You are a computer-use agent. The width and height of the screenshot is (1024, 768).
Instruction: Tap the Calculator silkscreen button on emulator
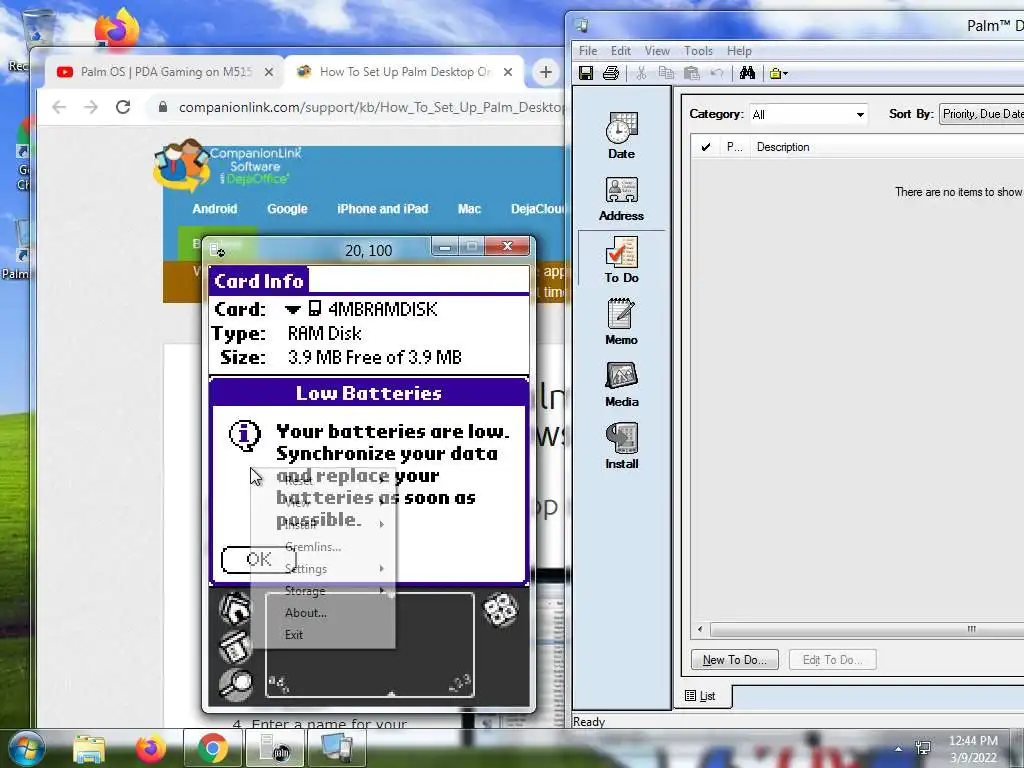(500, 610)
